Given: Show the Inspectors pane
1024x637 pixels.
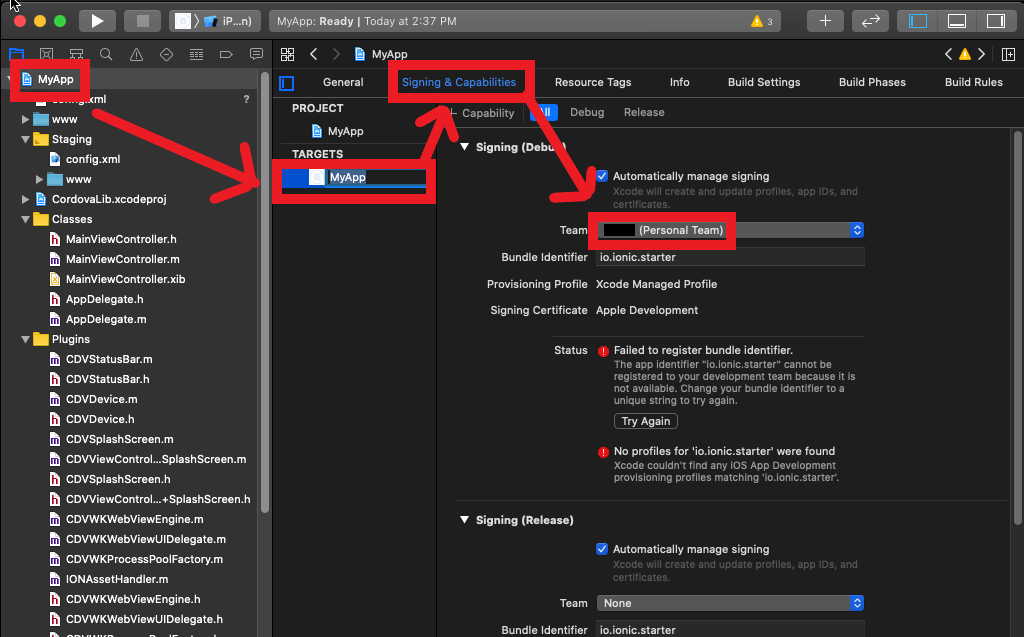Looking at the screenshot, I should coord(996,21).
